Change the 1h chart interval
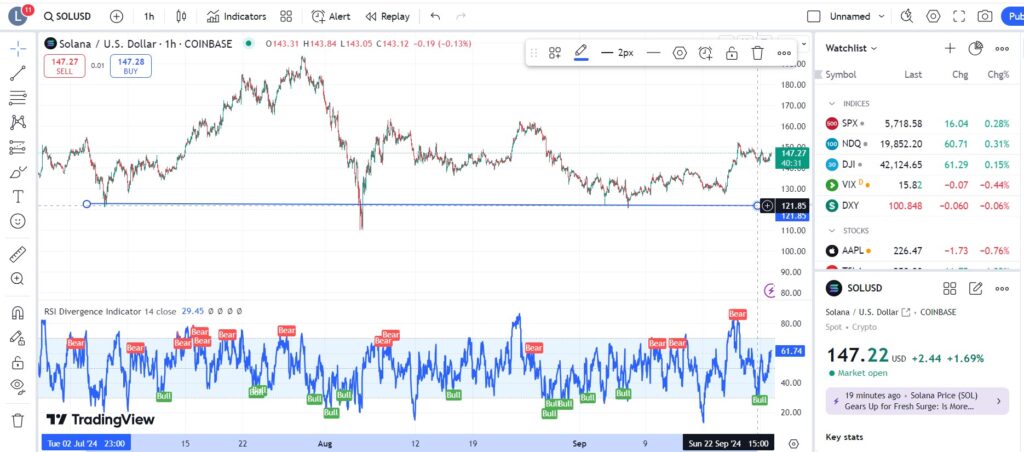Image resolution: width=1024 pixels, height=452 pixels. [149, 16]
